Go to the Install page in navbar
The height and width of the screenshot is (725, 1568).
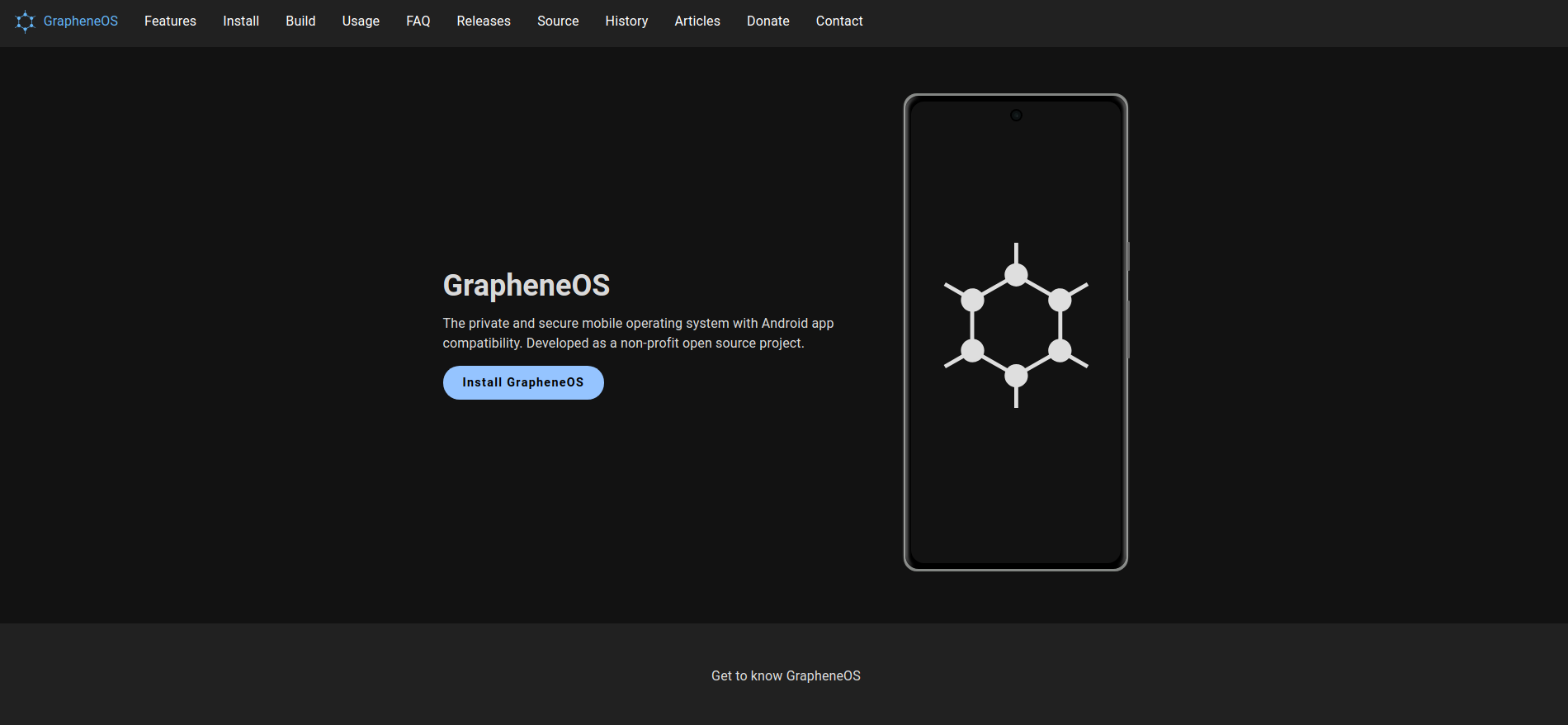point(241,21)
